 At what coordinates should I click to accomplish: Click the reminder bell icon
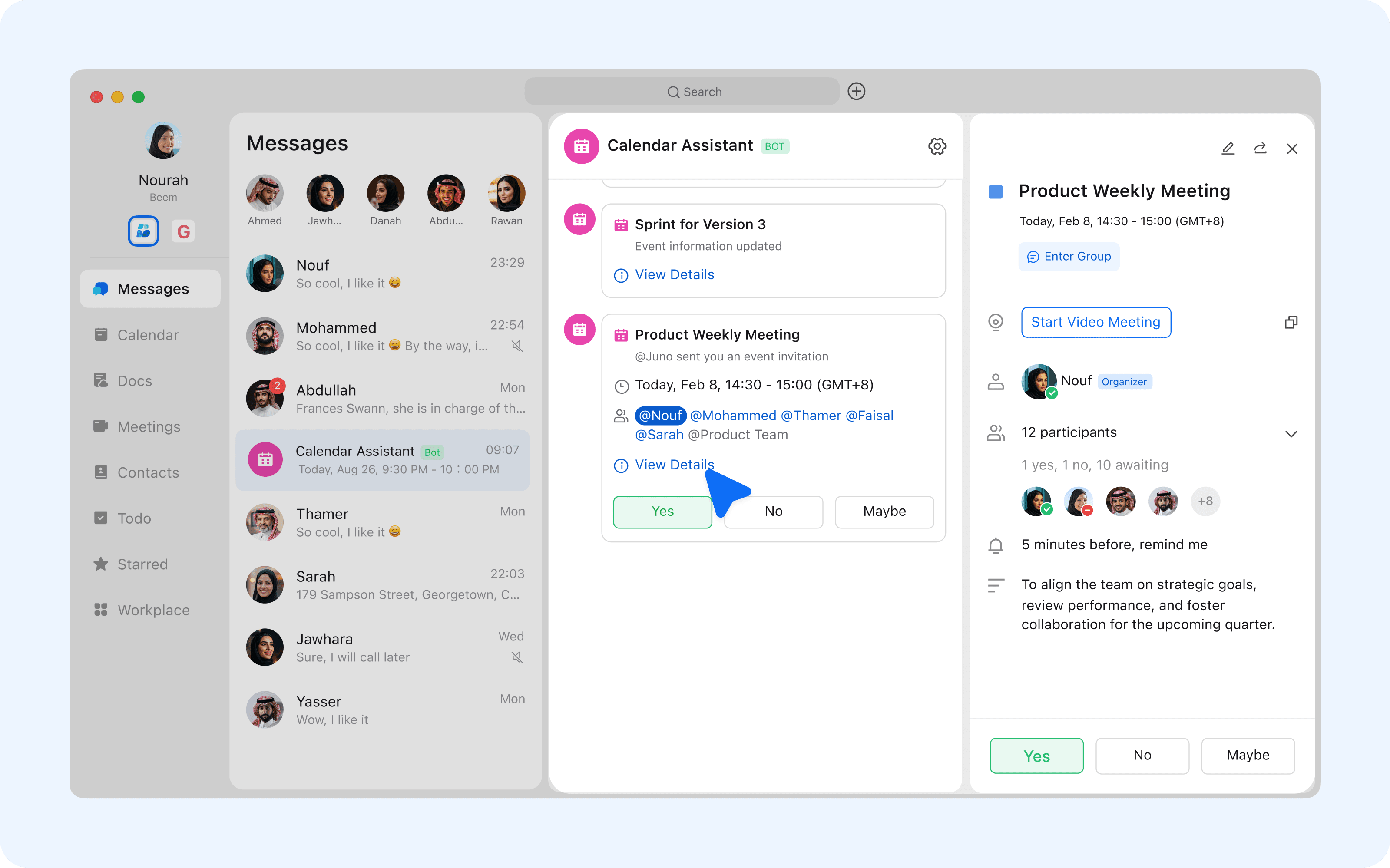(996, 545)
